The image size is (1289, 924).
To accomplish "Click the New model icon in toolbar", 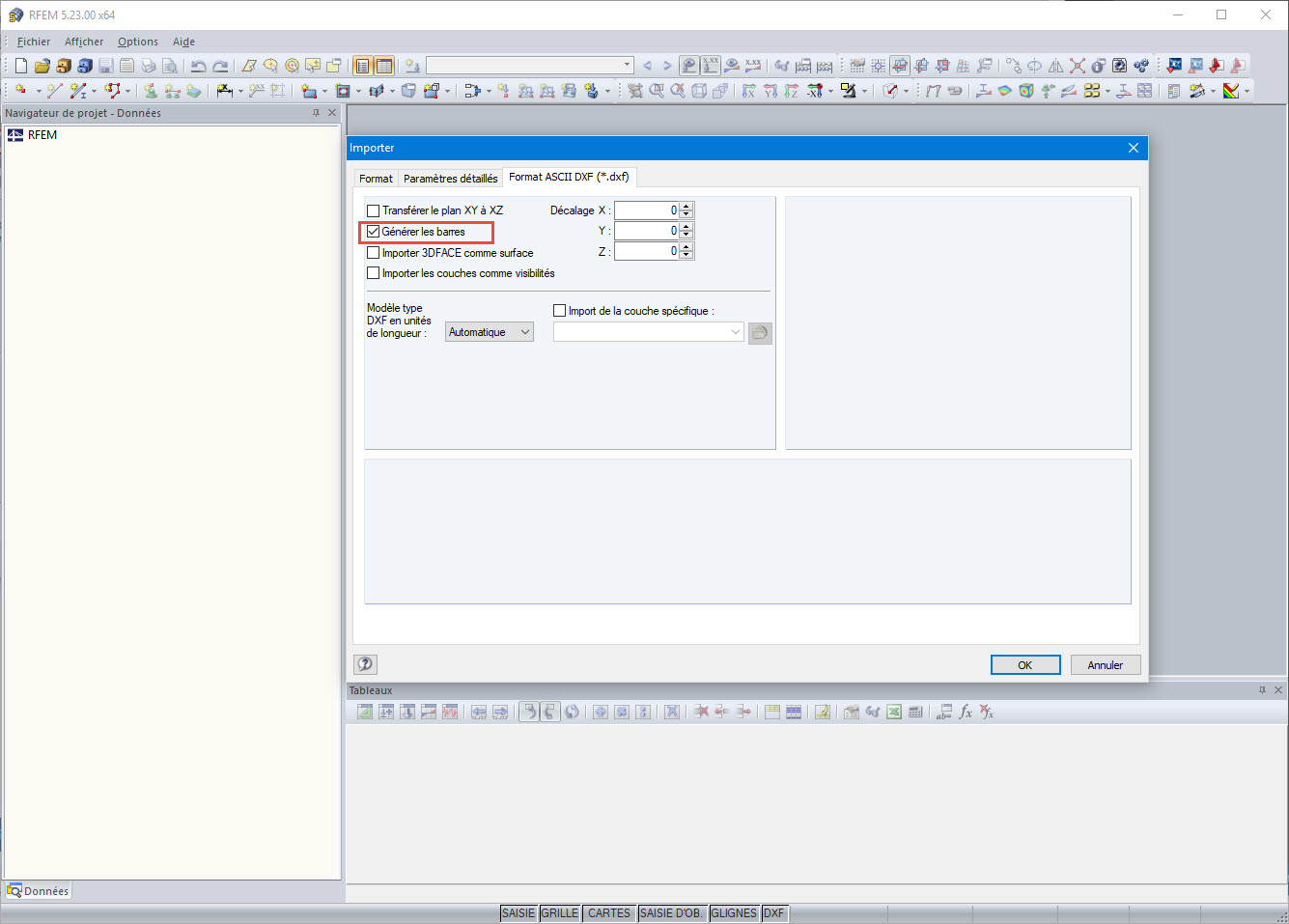I will tap(21, 66).
